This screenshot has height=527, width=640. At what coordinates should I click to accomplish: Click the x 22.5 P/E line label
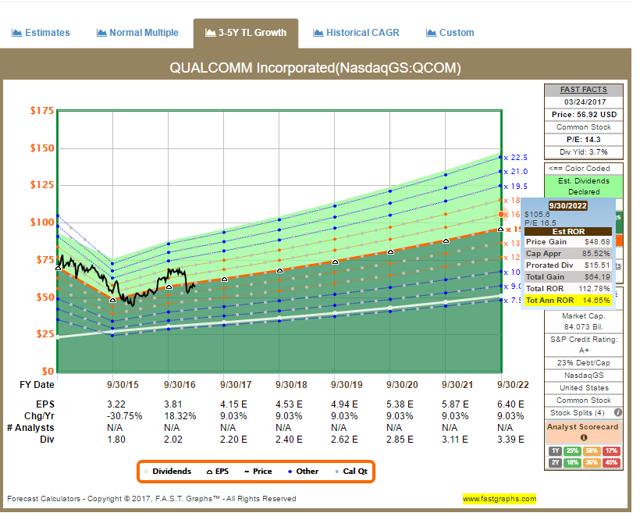(x=516, y=158)
